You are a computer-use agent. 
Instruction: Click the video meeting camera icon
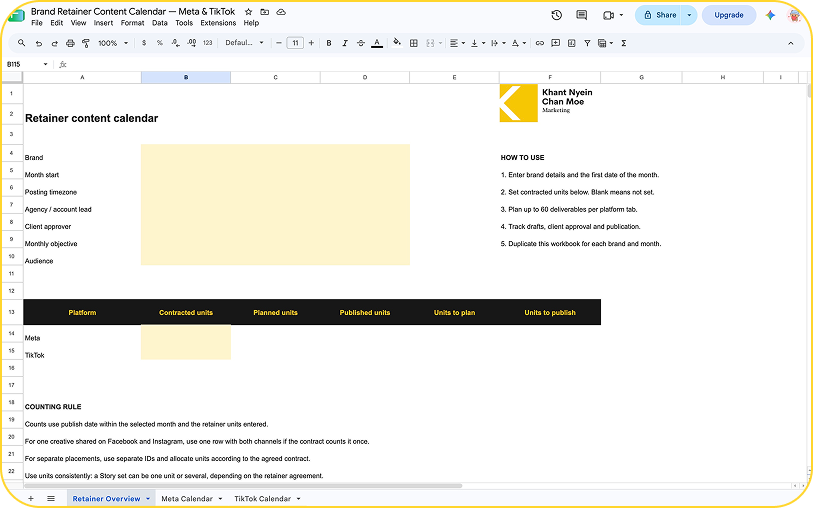click(x=609, y=15)
